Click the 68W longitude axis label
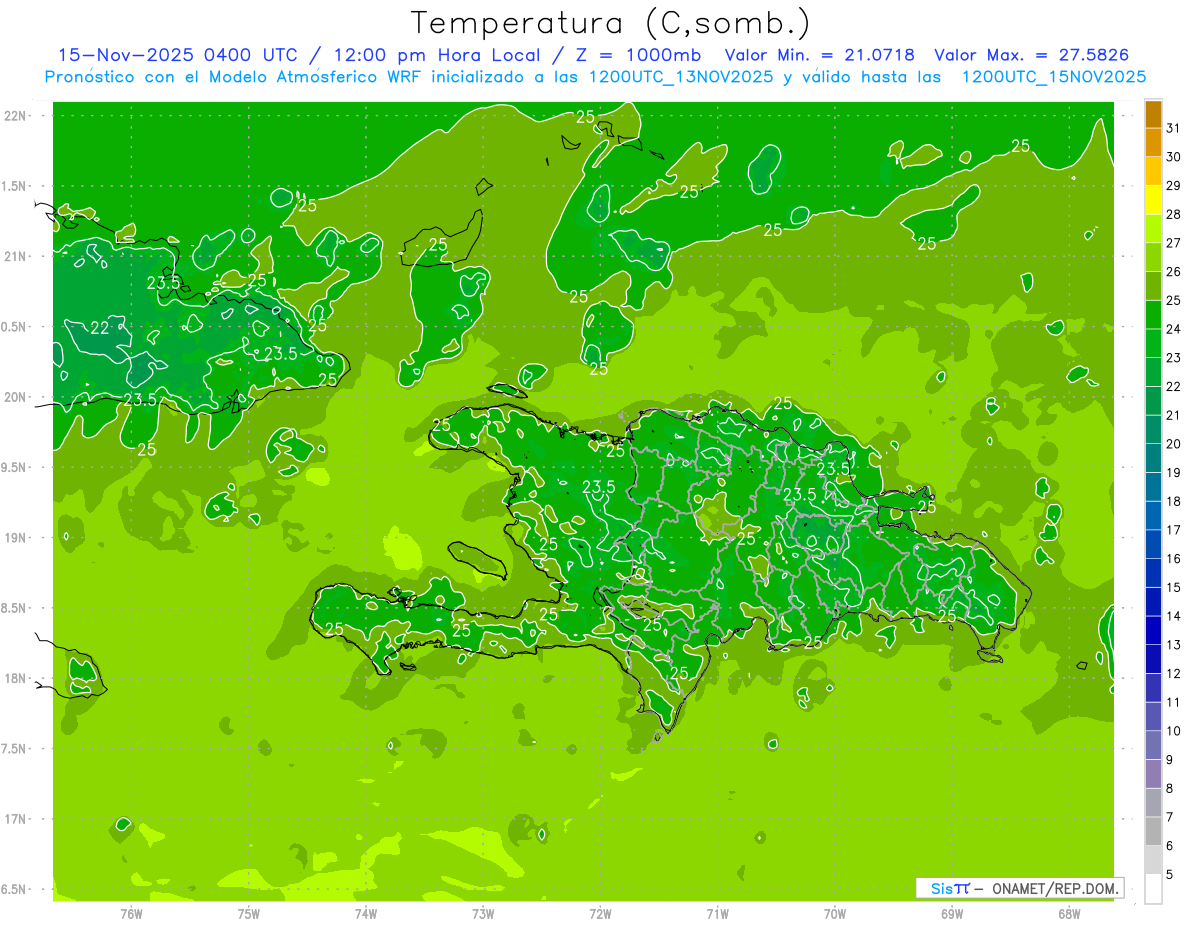This screenshot has width=1200, height=927. [1069, 914]
